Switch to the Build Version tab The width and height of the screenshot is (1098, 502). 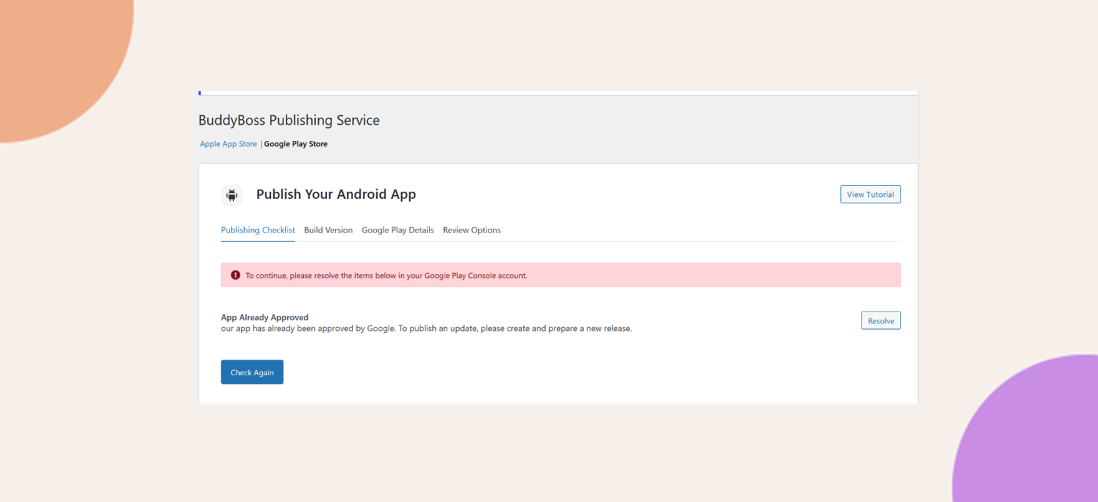[x=328, y=230]
